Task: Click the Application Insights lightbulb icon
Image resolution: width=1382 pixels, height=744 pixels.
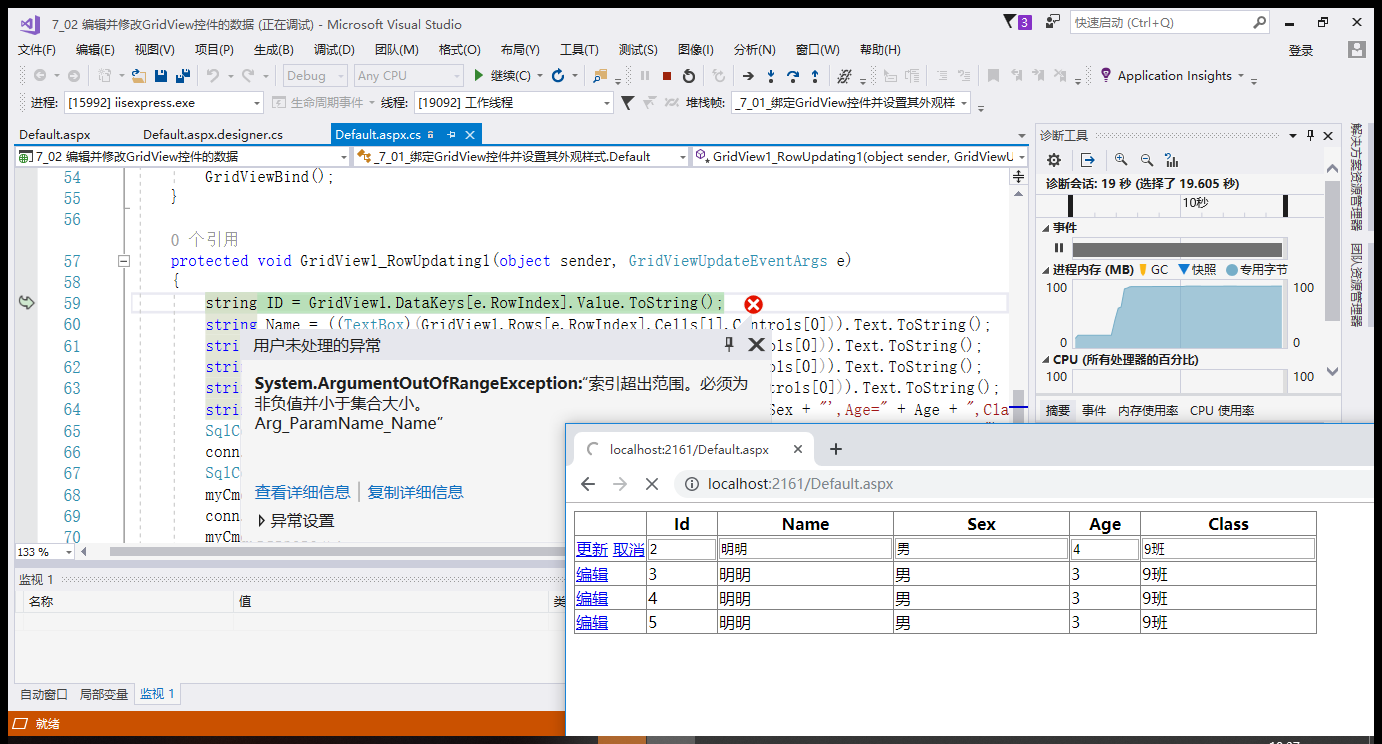Action: [x=1105, y=75]
